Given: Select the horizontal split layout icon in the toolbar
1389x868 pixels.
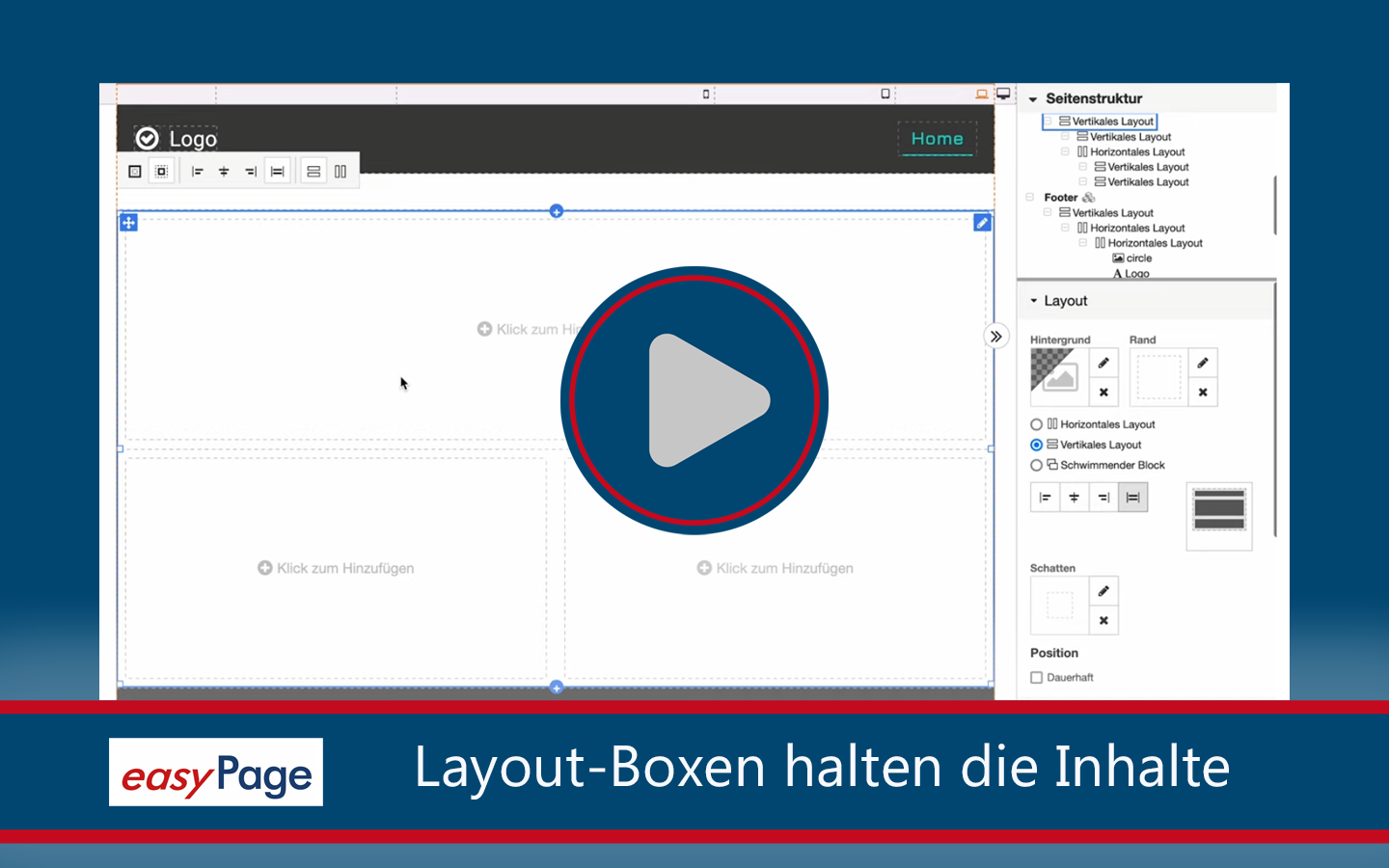Looking at the screenshot, I should click(x=313, y=171).
